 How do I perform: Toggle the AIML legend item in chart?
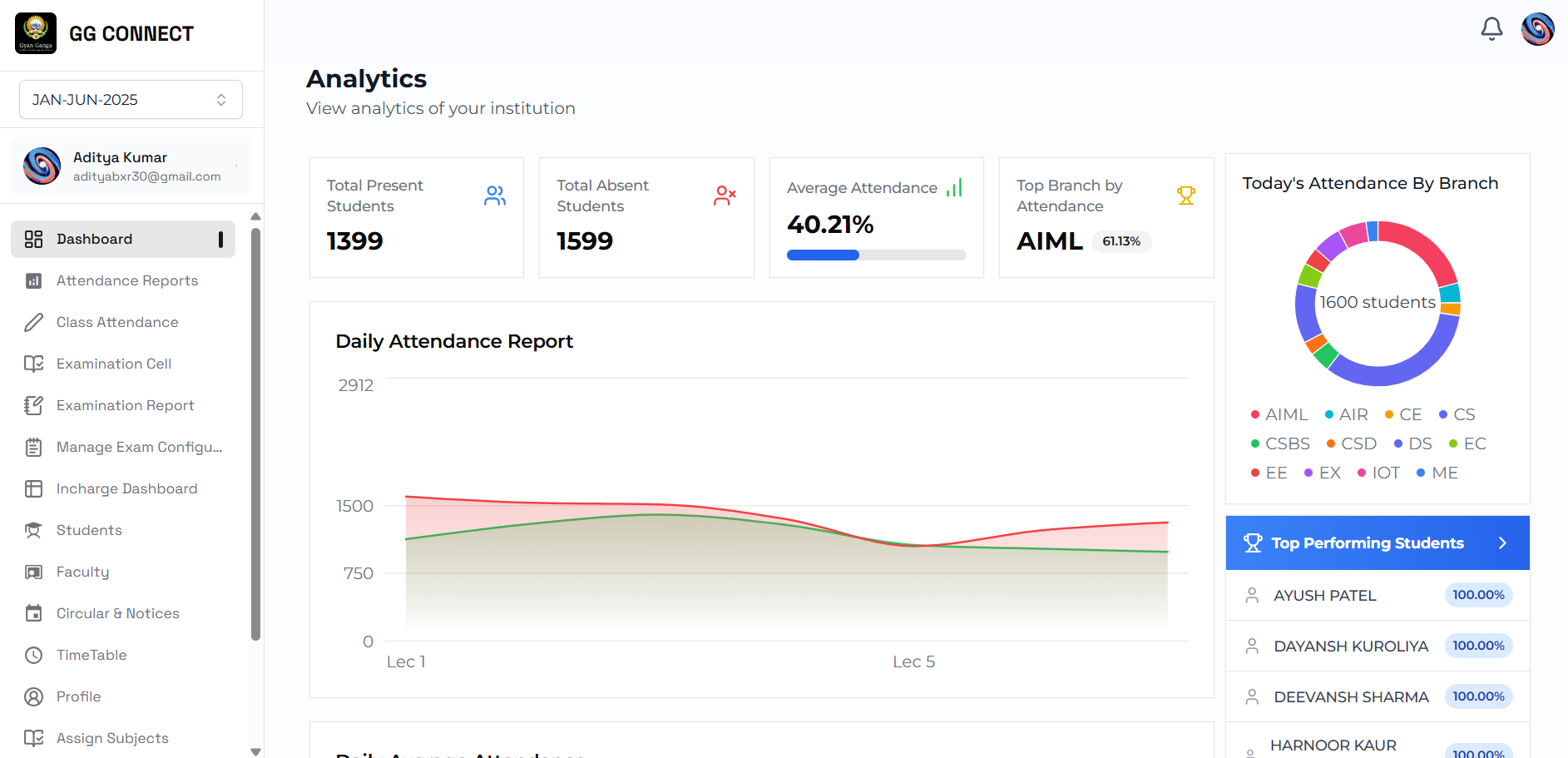click(1279, 414)
